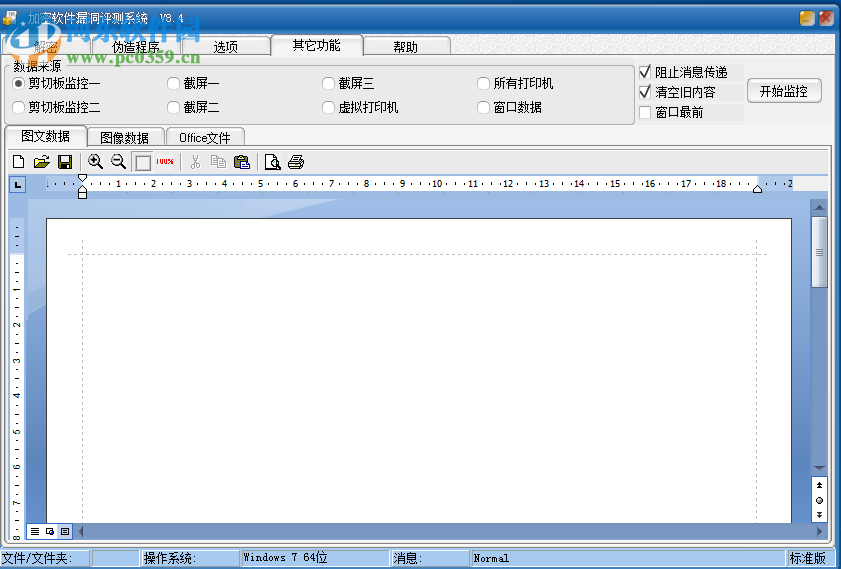Image resolution: width=841 pixels, height=569 pixels.
Task: Print document with printer icon
Action: 296,161
